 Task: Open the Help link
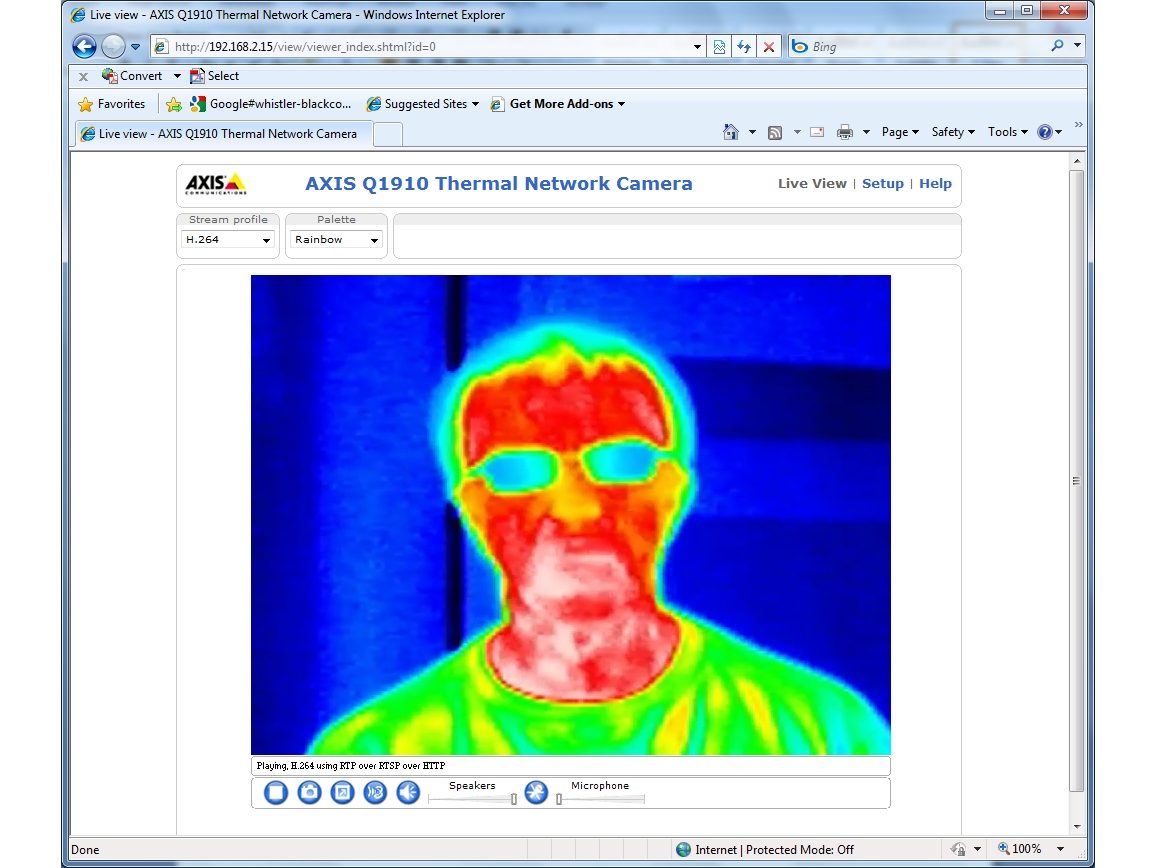tap(935, 184)
